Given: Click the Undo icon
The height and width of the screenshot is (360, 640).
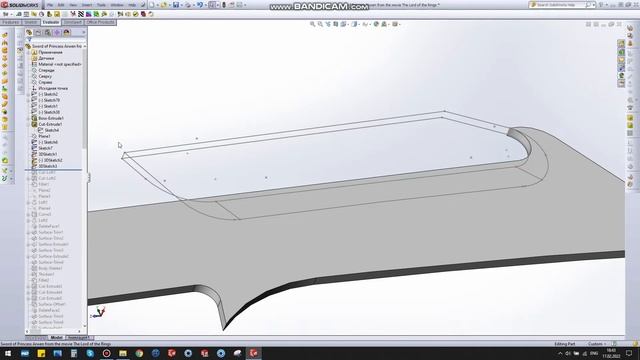Looking at the screenshot, I should pos(200,5).
